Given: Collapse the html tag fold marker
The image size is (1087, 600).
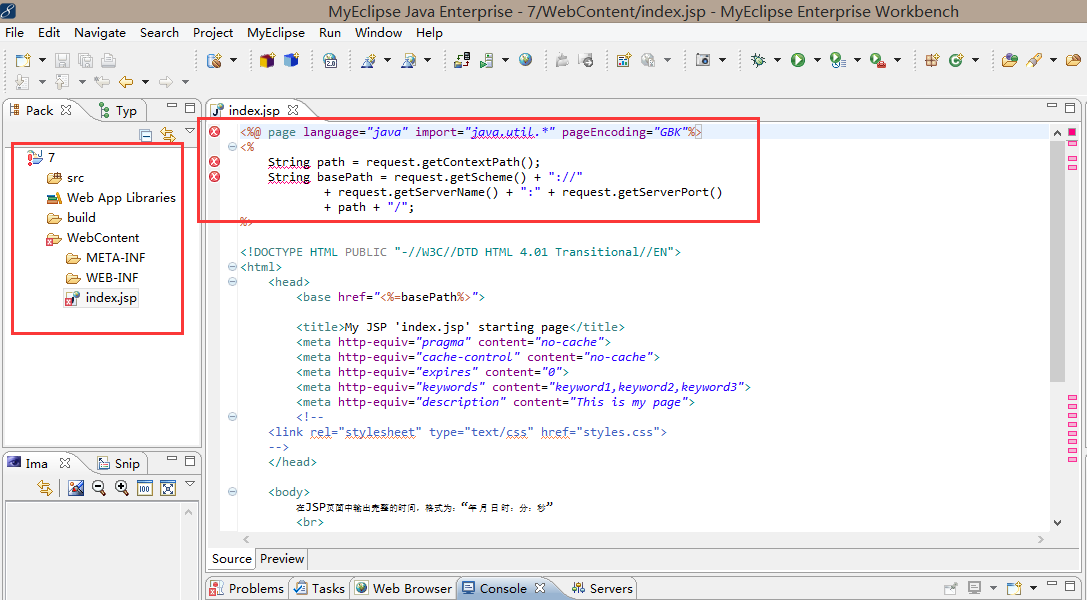Looking at the screenshot, I should [232, 267].
